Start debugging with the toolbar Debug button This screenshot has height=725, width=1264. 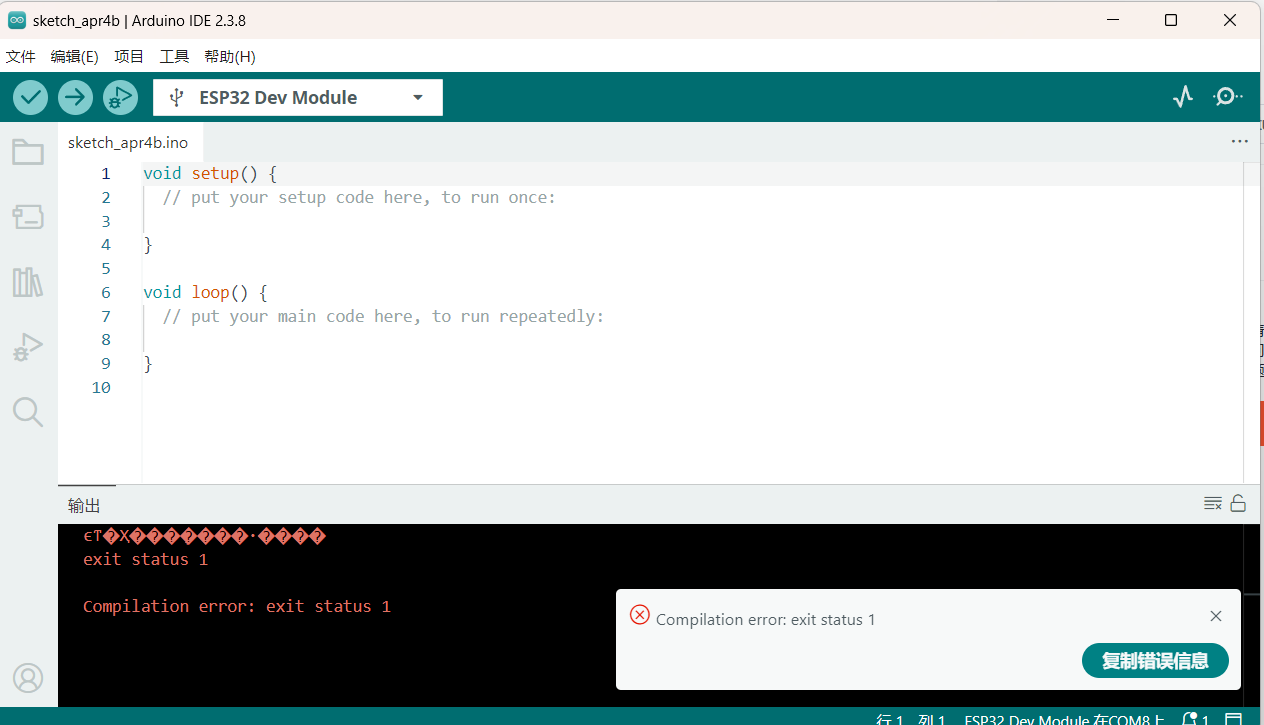point(120,97)
